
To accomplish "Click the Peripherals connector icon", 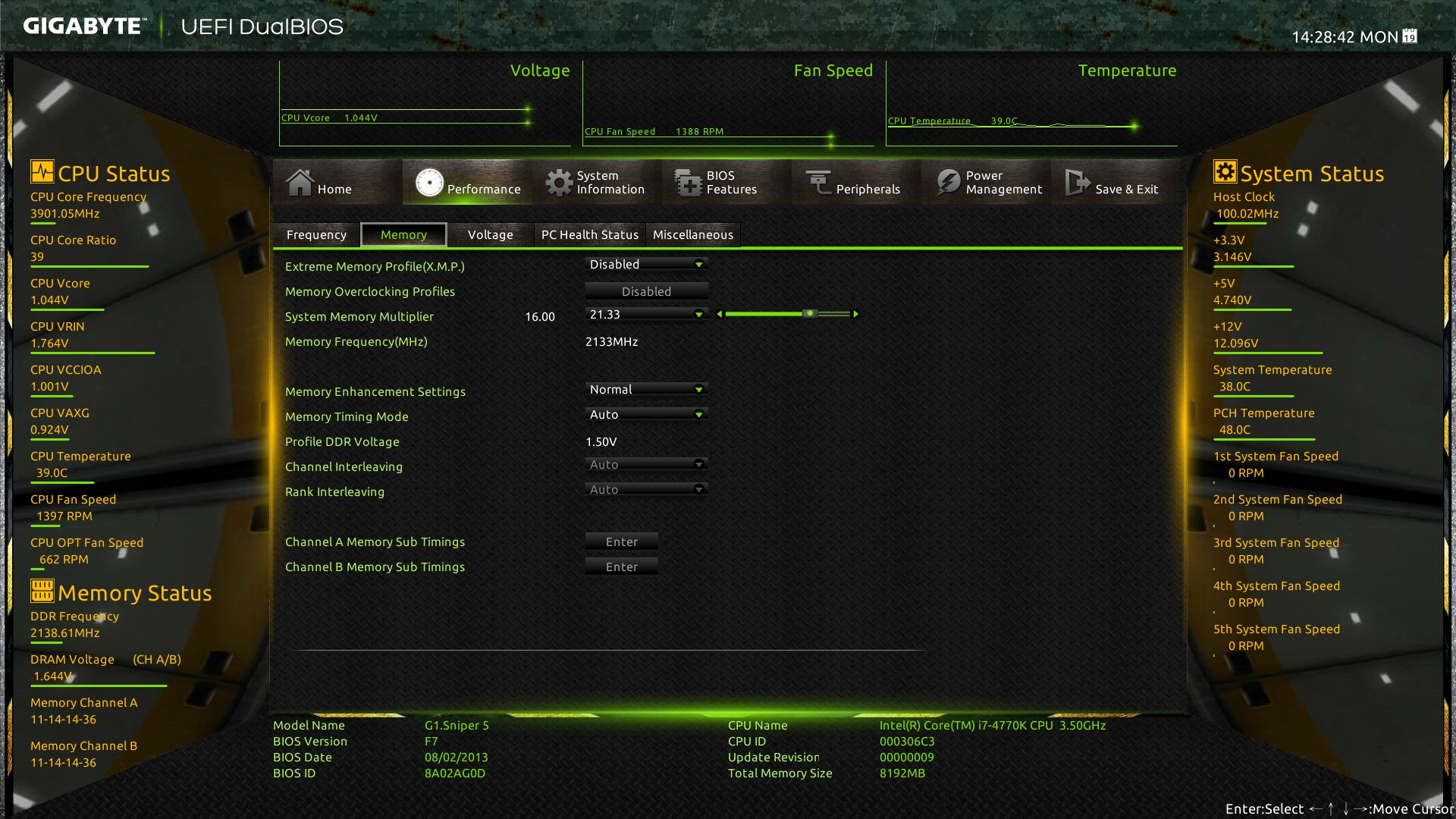I will 818,182.
